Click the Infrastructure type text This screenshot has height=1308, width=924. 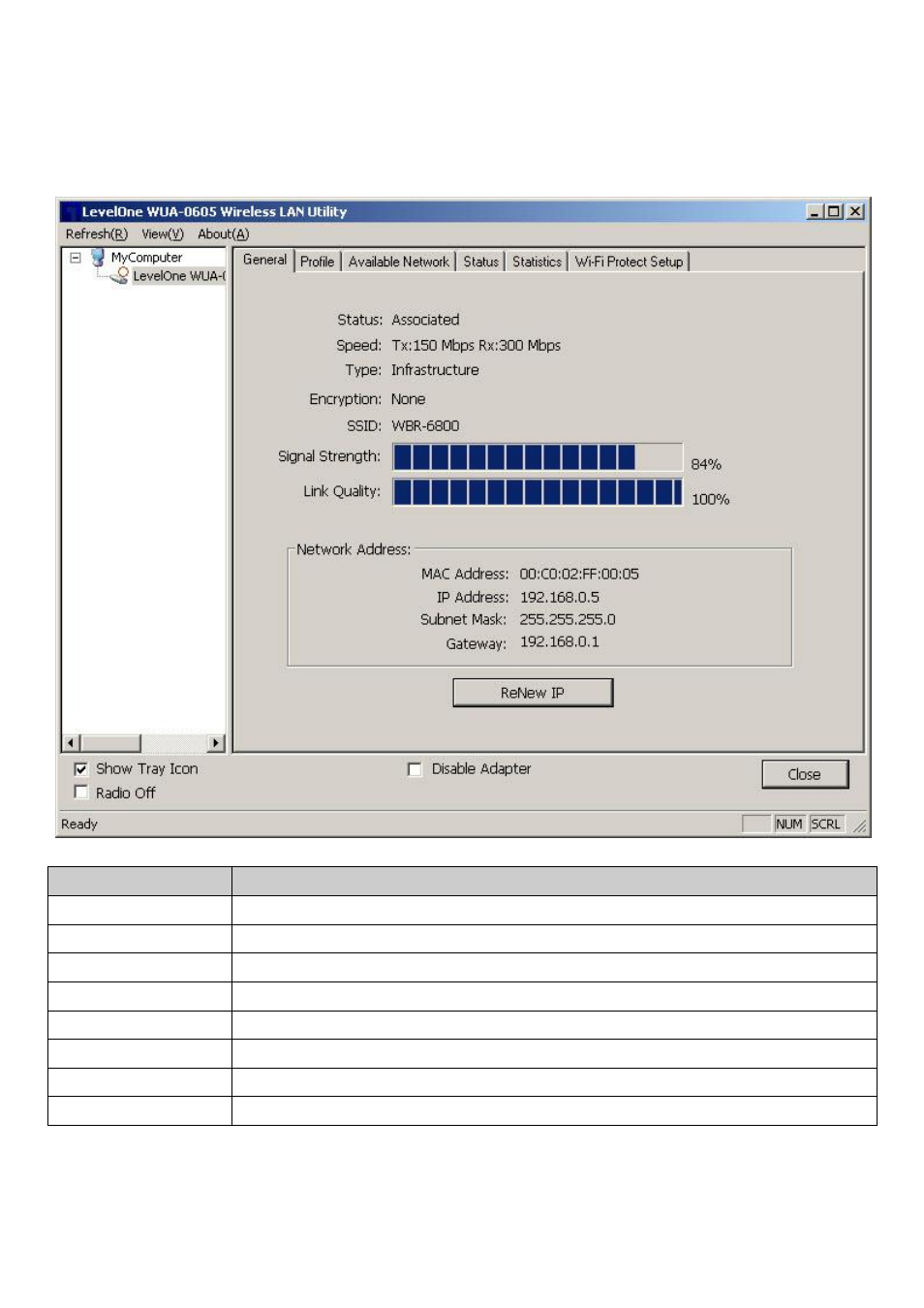[x=435, y=370]
